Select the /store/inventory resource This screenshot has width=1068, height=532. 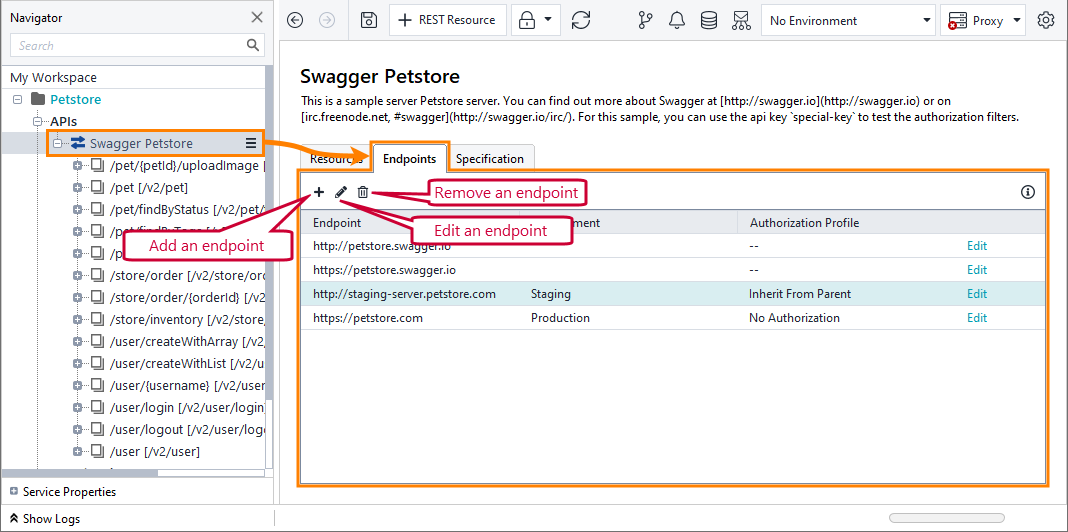pyautogui.click(x=187, y=319)
